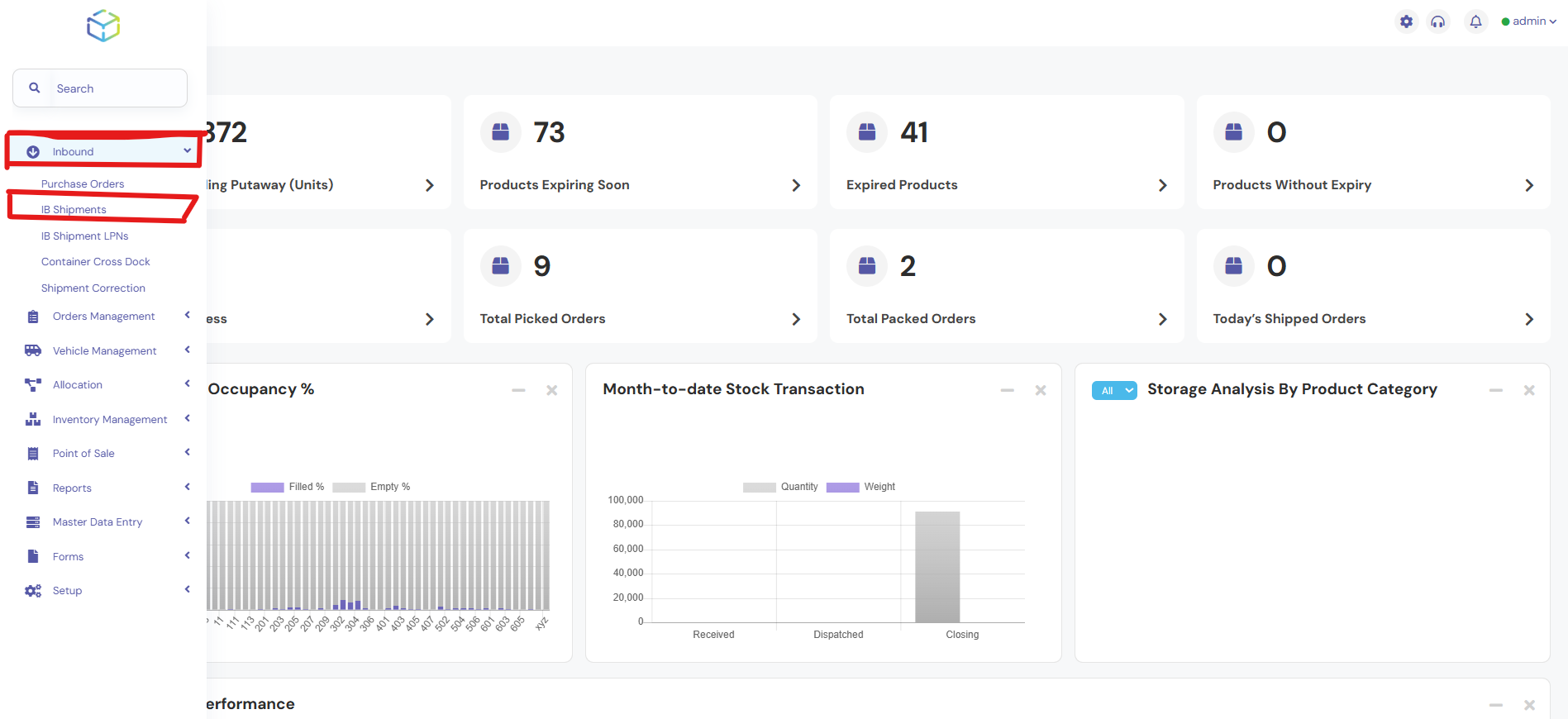Click the Master Data Entry server icon
Screen dimensions: 1568x719
tap(33, 522)
